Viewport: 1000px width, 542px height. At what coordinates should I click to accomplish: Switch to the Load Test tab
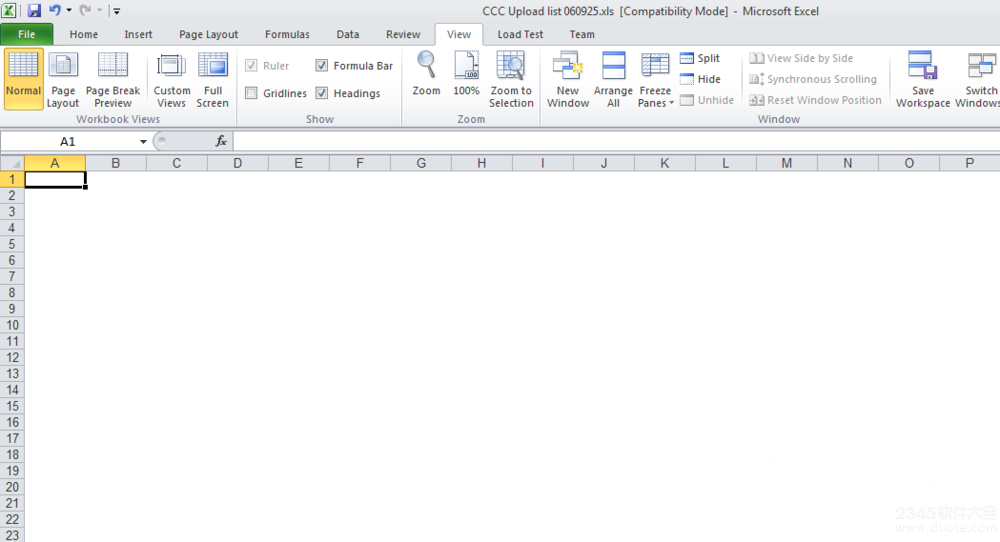click(x=520, y=34)
